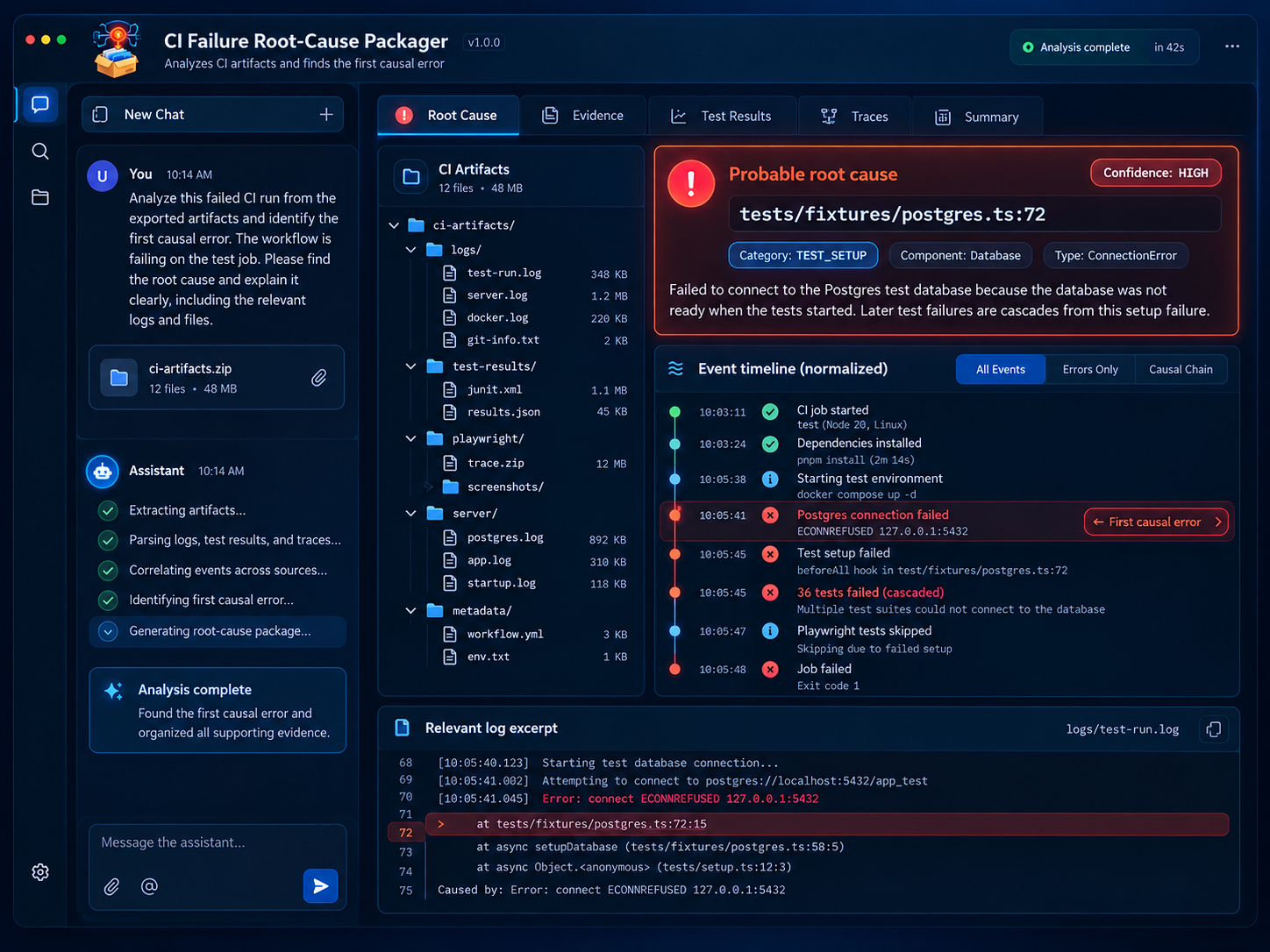Click the CI Artifacts folder icon header
The image size is (1270, 952).
[411, 177]
